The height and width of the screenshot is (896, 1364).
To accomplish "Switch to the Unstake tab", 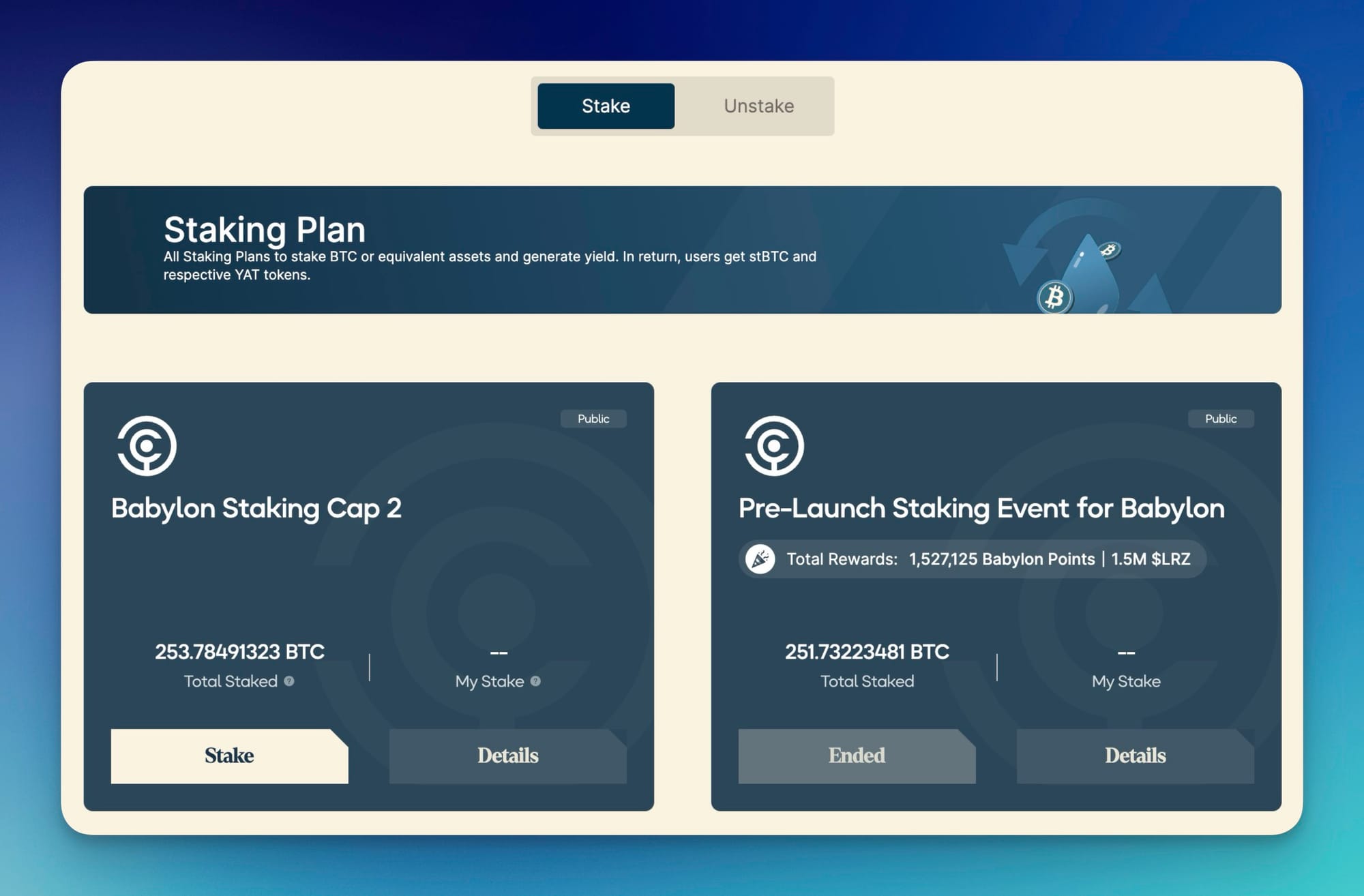I will point(758,106).
